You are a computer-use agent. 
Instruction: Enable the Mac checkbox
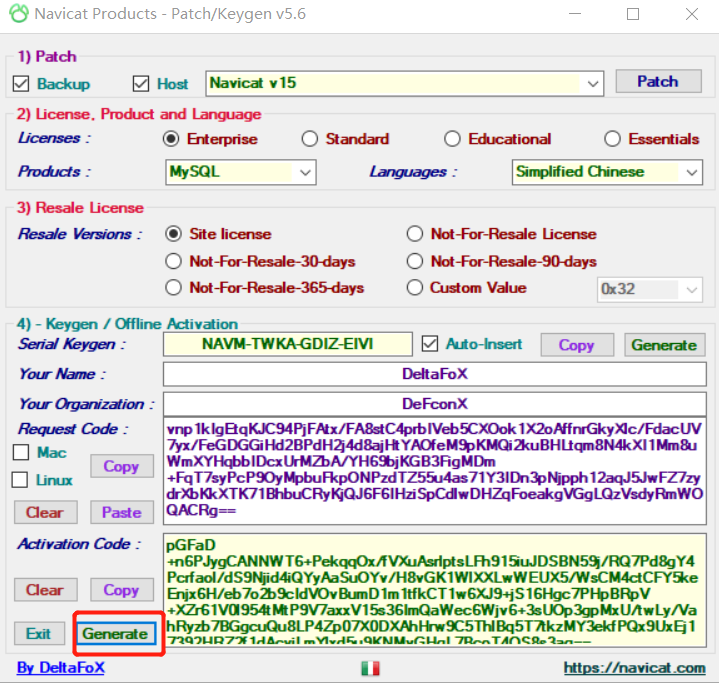click(x=21, y=452)
